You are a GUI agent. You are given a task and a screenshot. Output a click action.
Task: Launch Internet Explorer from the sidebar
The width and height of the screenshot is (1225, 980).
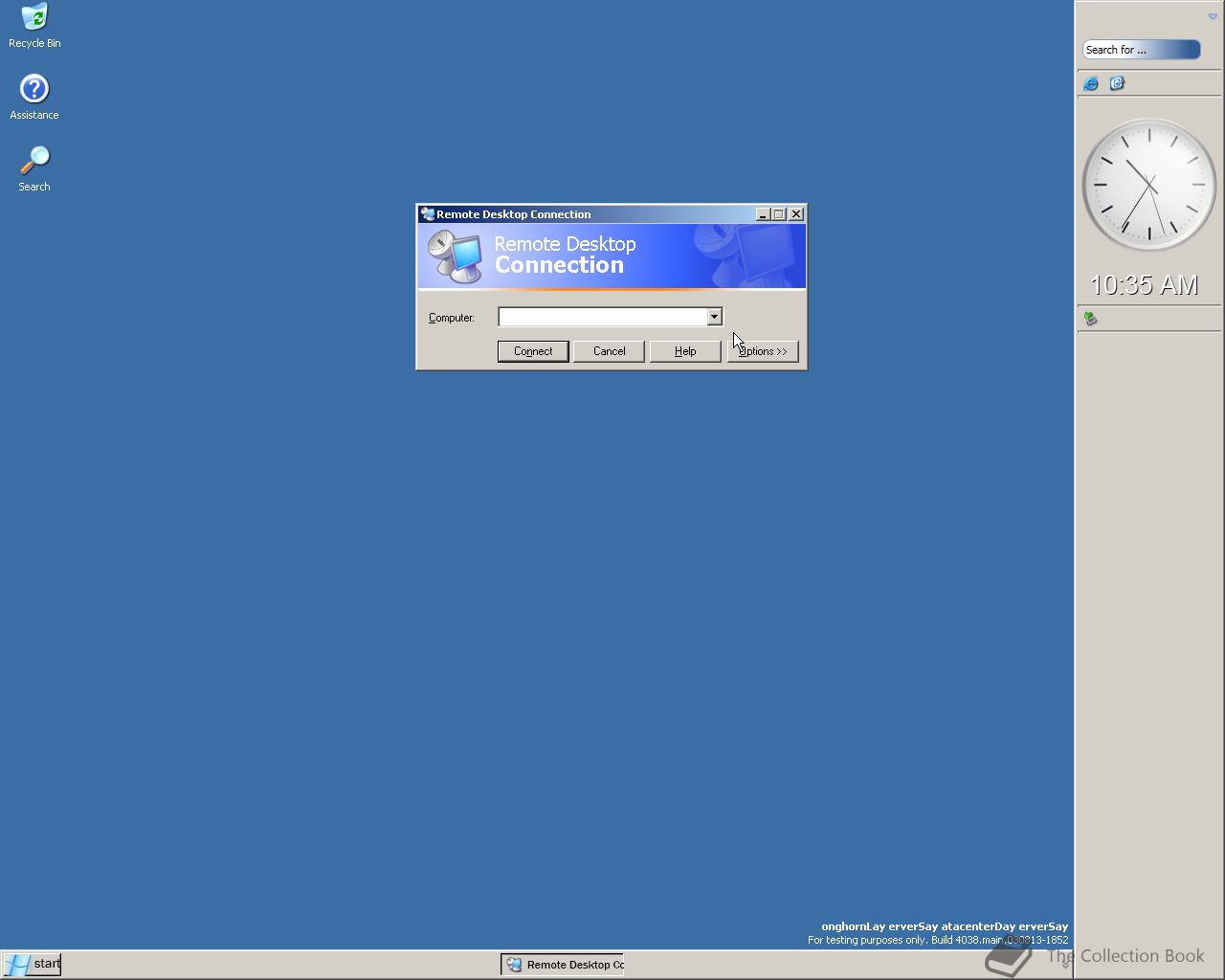point(1091,83)
